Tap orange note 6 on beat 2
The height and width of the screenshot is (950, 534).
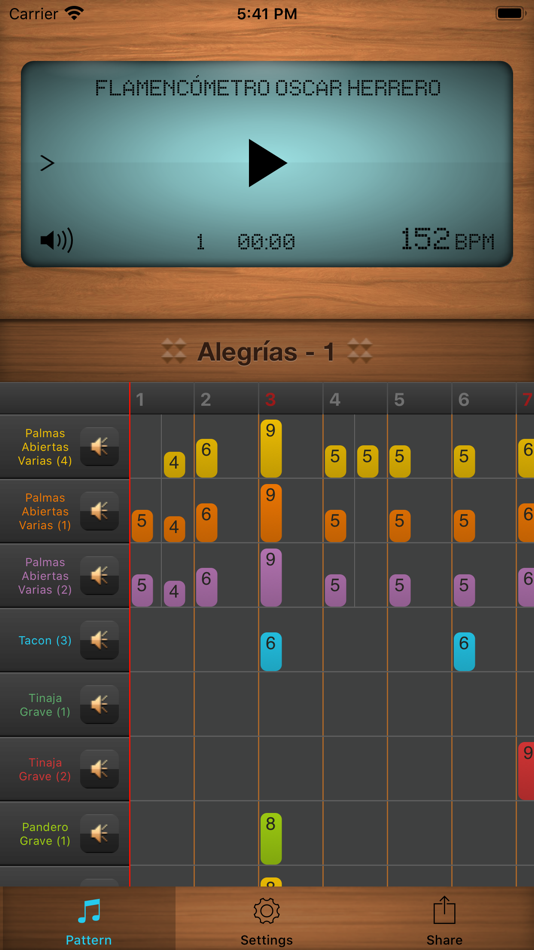pyautogui.click(x=207, y=522)
